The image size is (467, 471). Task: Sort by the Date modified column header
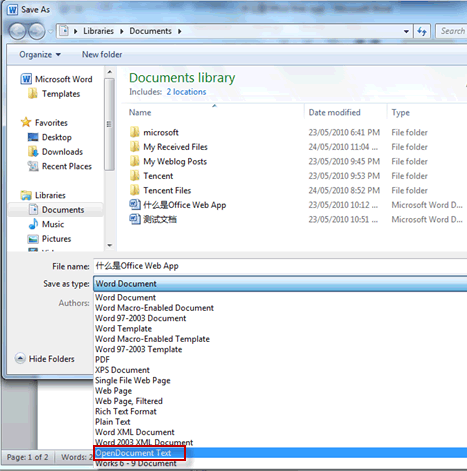click(334, 112)
